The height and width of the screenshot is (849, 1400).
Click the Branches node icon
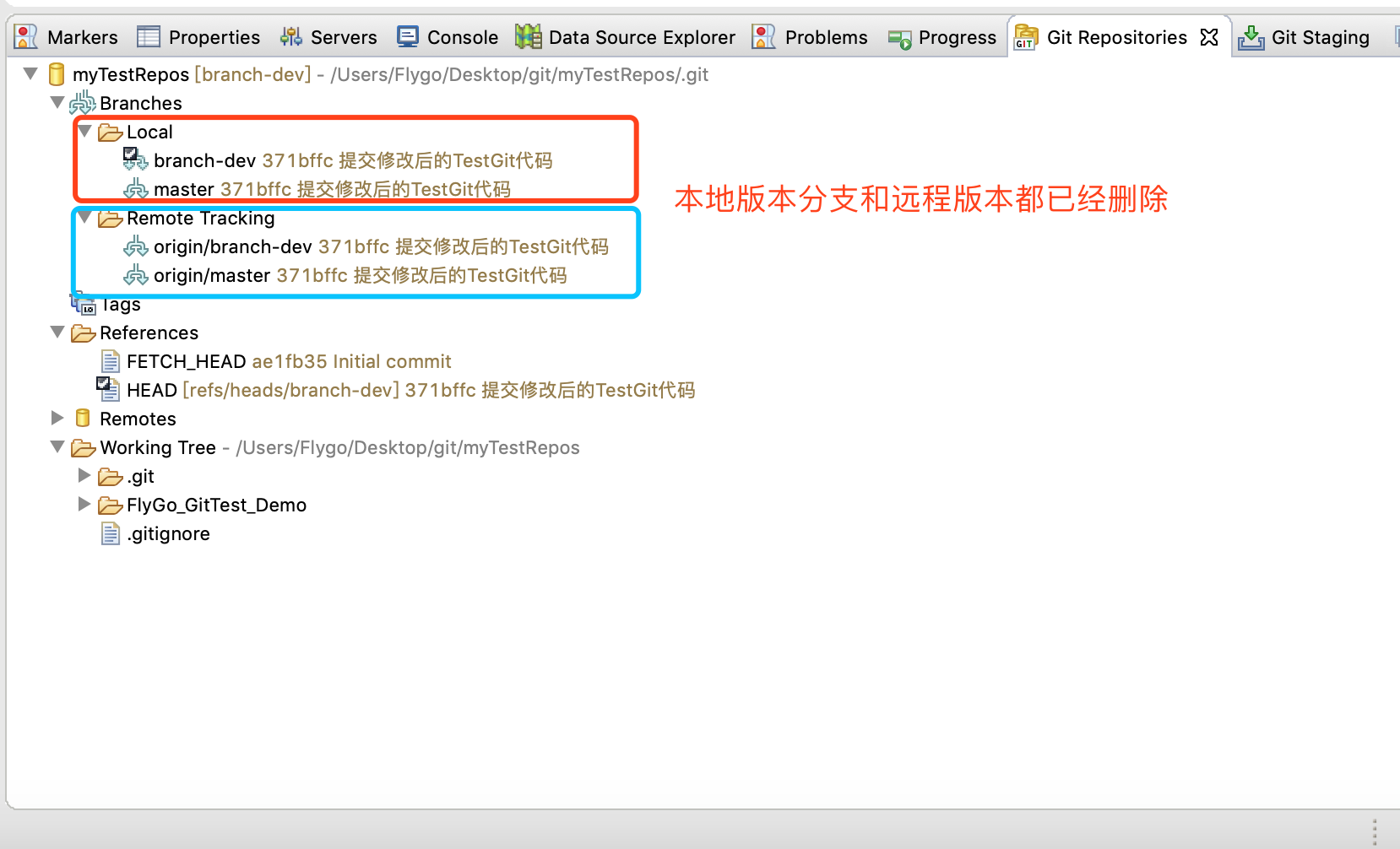83,102
